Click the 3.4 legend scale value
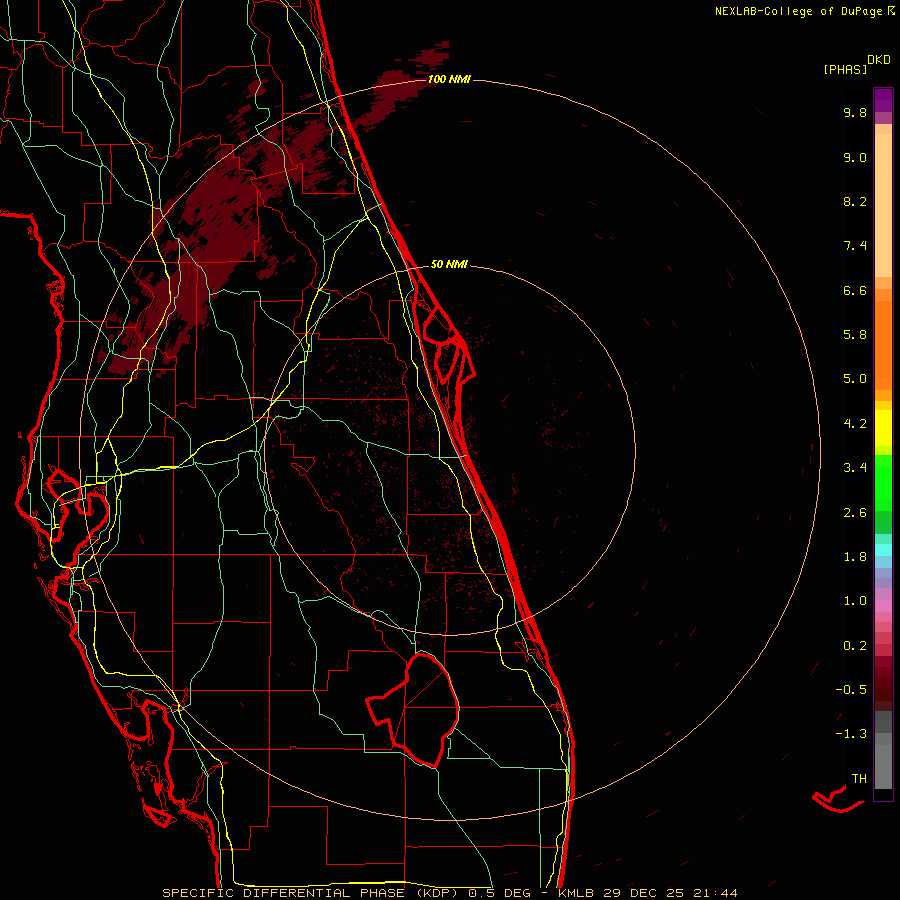 click(x=855, y=468)
